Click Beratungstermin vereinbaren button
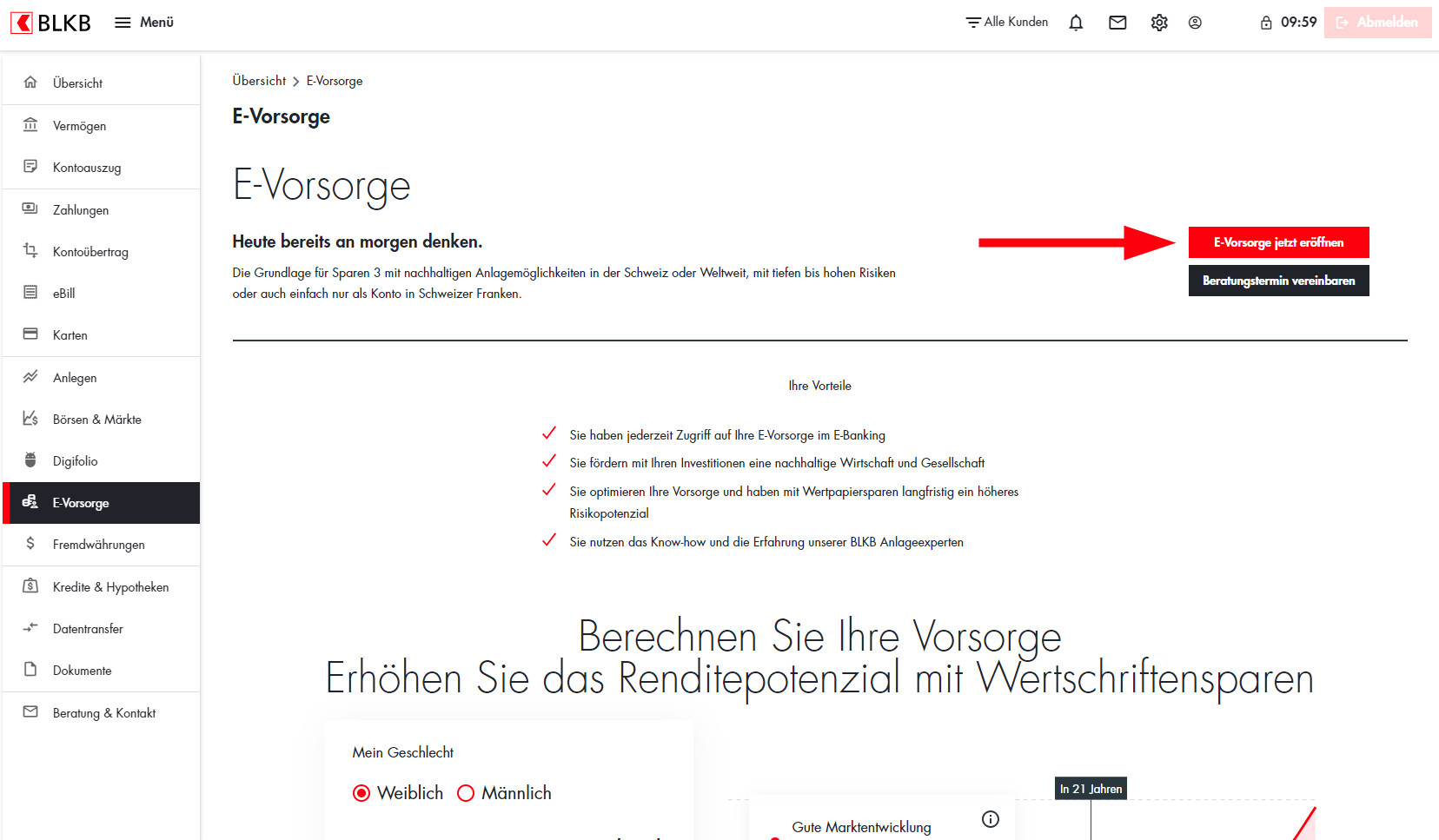 (x=1278, y=281)
